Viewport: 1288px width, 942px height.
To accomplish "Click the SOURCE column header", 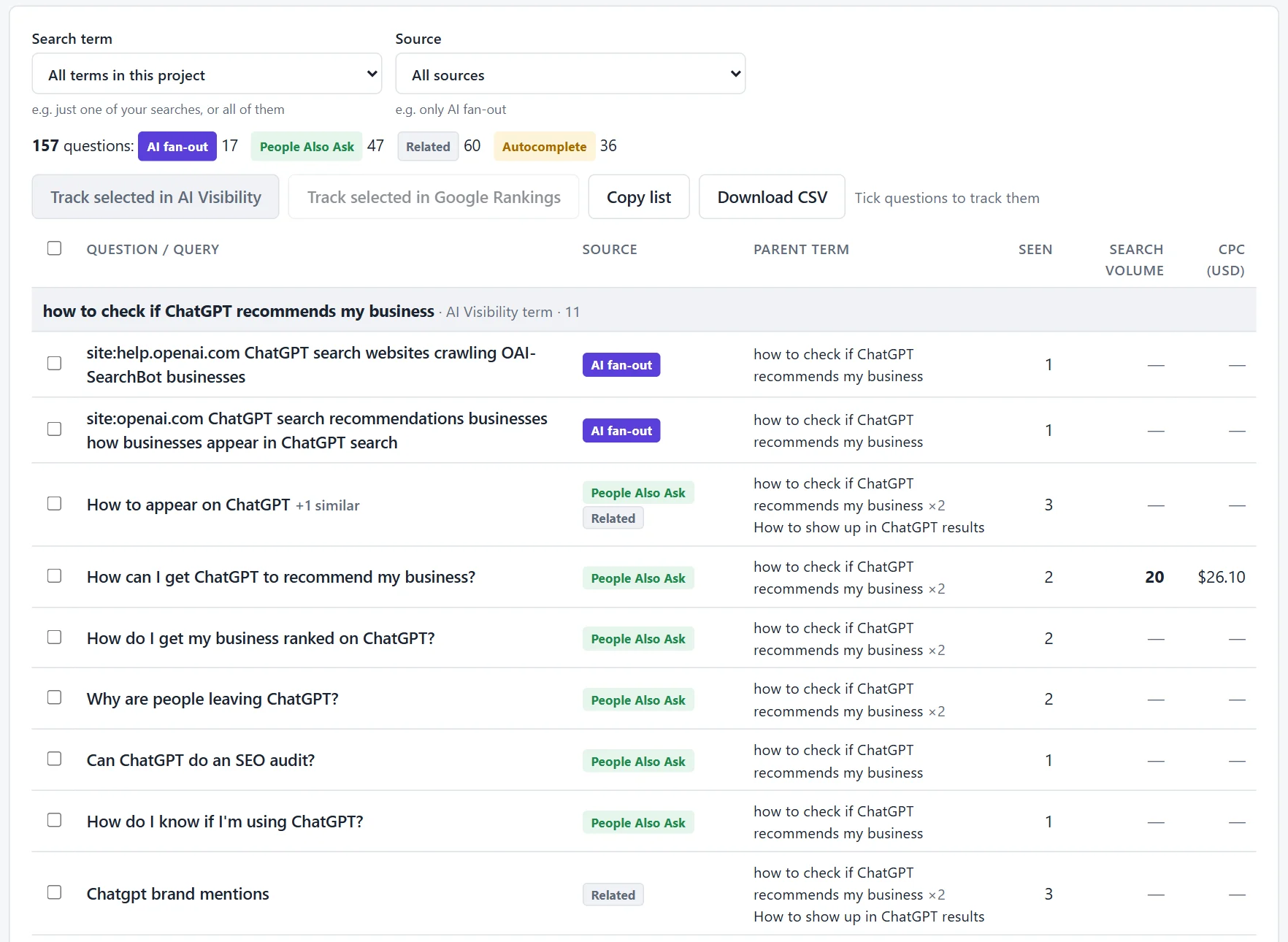I will [x=610, y=249].
